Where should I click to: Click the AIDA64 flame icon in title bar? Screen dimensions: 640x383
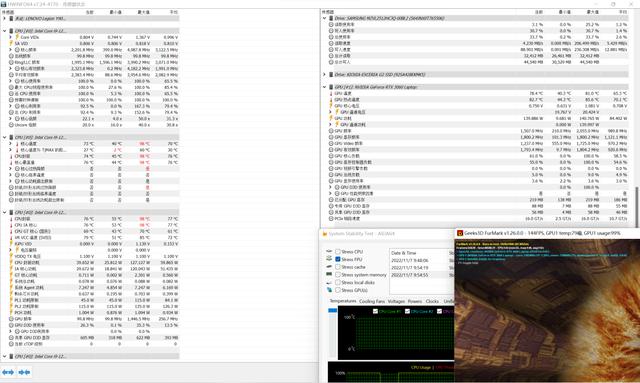click(x=325, y=234)
